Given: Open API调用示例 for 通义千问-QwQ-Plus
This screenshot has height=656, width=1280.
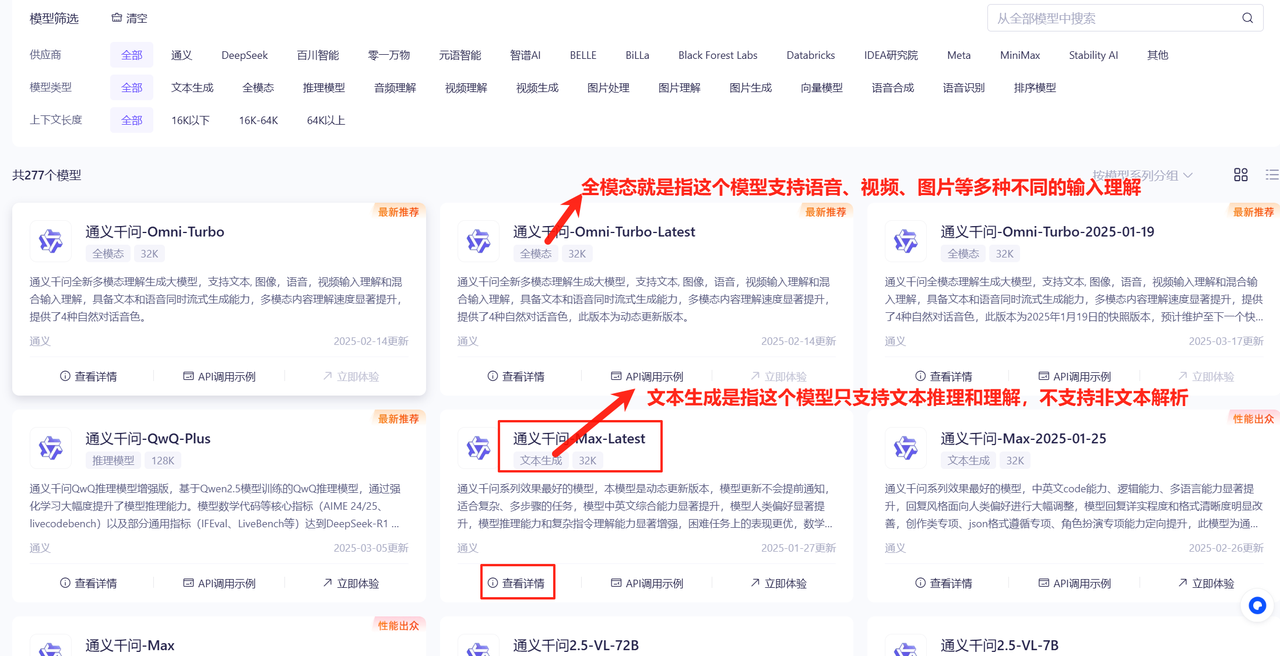Looking at the screenshot, I should pyautogui.click(x=219, y=583).
